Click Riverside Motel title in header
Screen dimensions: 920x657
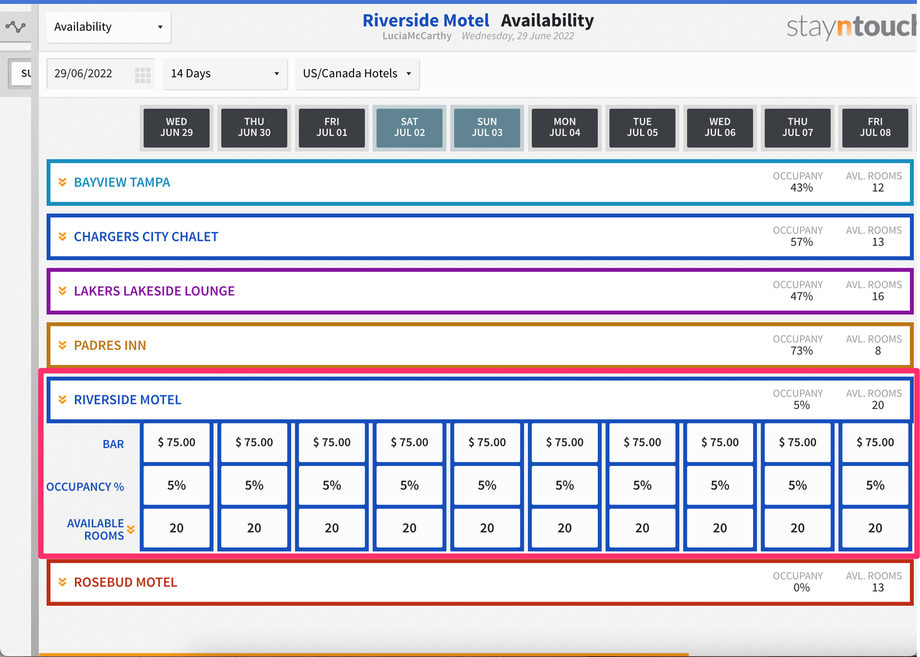point(425,21)
